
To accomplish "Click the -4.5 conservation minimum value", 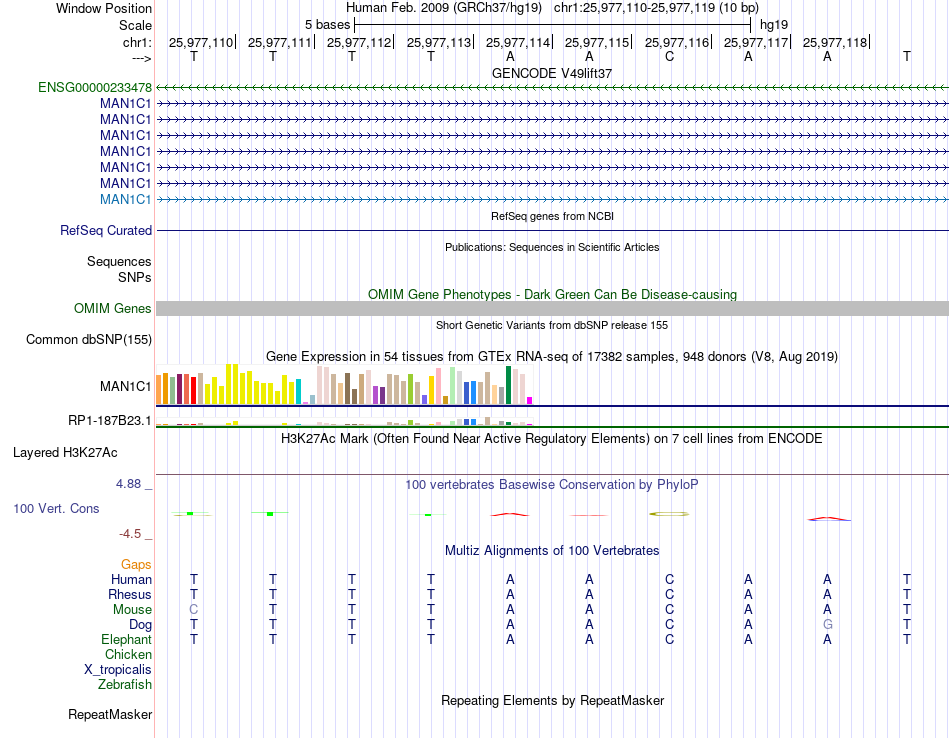I will click(130, 534).
